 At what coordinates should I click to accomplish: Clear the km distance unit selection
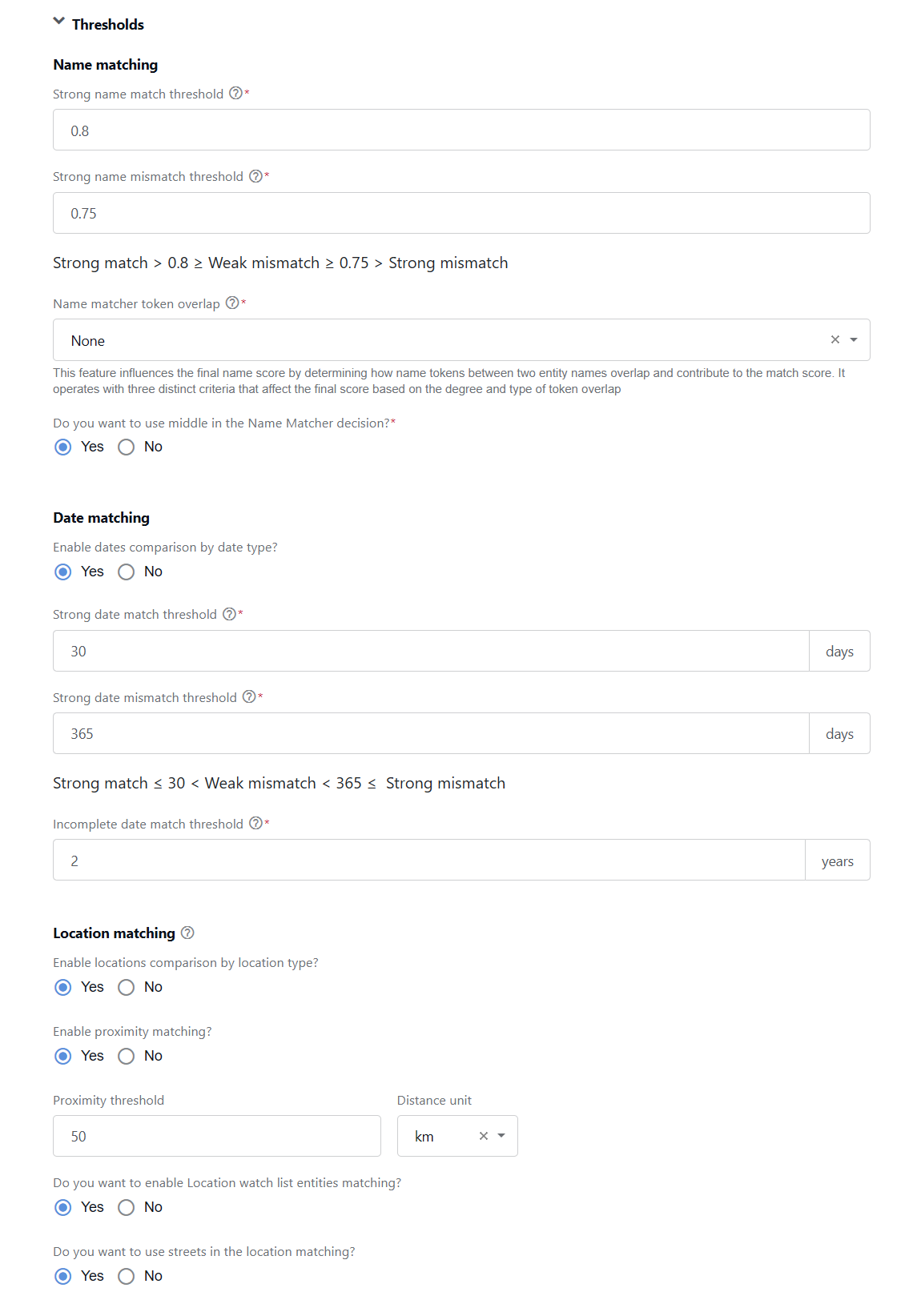(x=484, y=1136)
